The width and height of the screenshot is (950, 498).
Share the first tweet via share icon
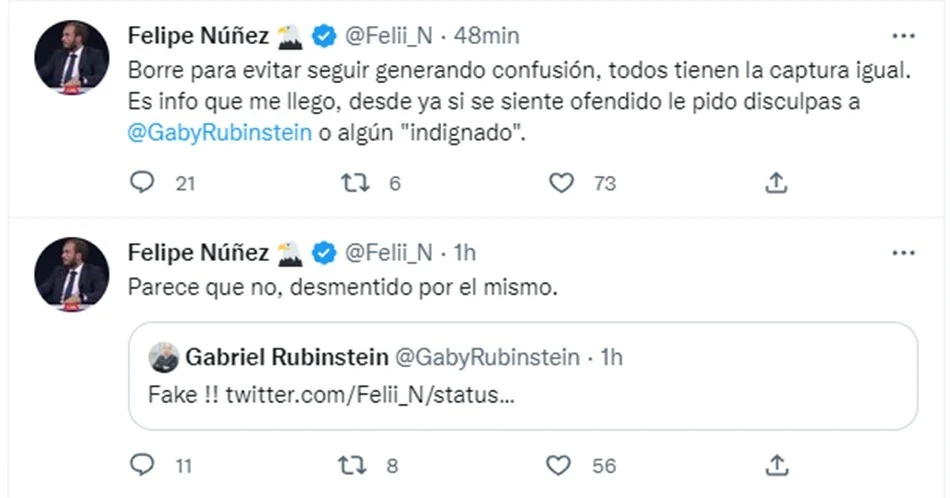[x=777, y=183]
